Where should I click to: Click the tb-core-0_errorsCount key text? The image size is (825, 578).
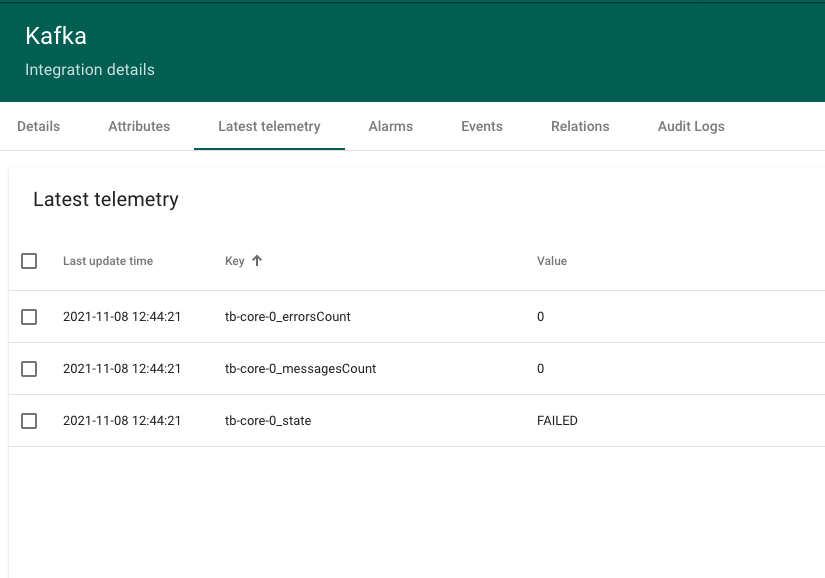pyautogui.click(x=287, y=317)
